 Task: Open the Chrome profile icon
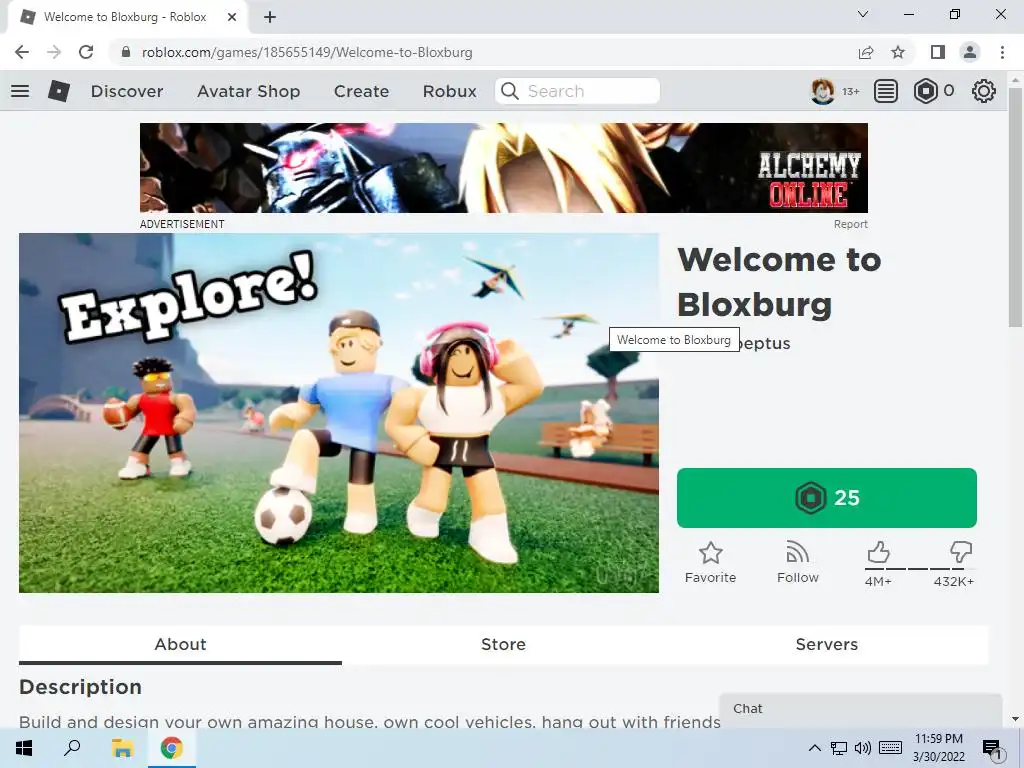(970, 52)
